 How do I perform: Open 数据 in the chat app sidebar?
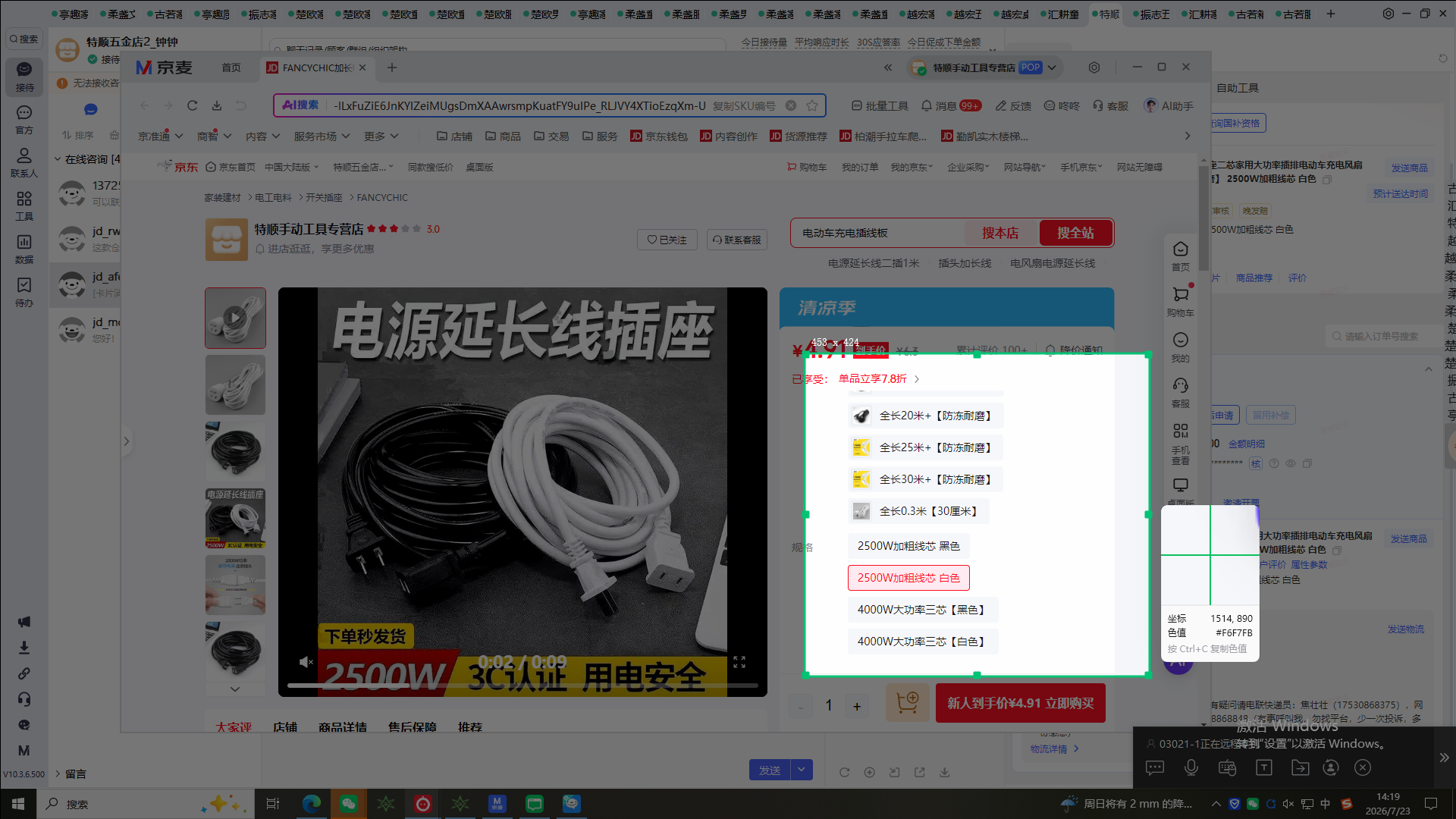[x=24, y=249]
